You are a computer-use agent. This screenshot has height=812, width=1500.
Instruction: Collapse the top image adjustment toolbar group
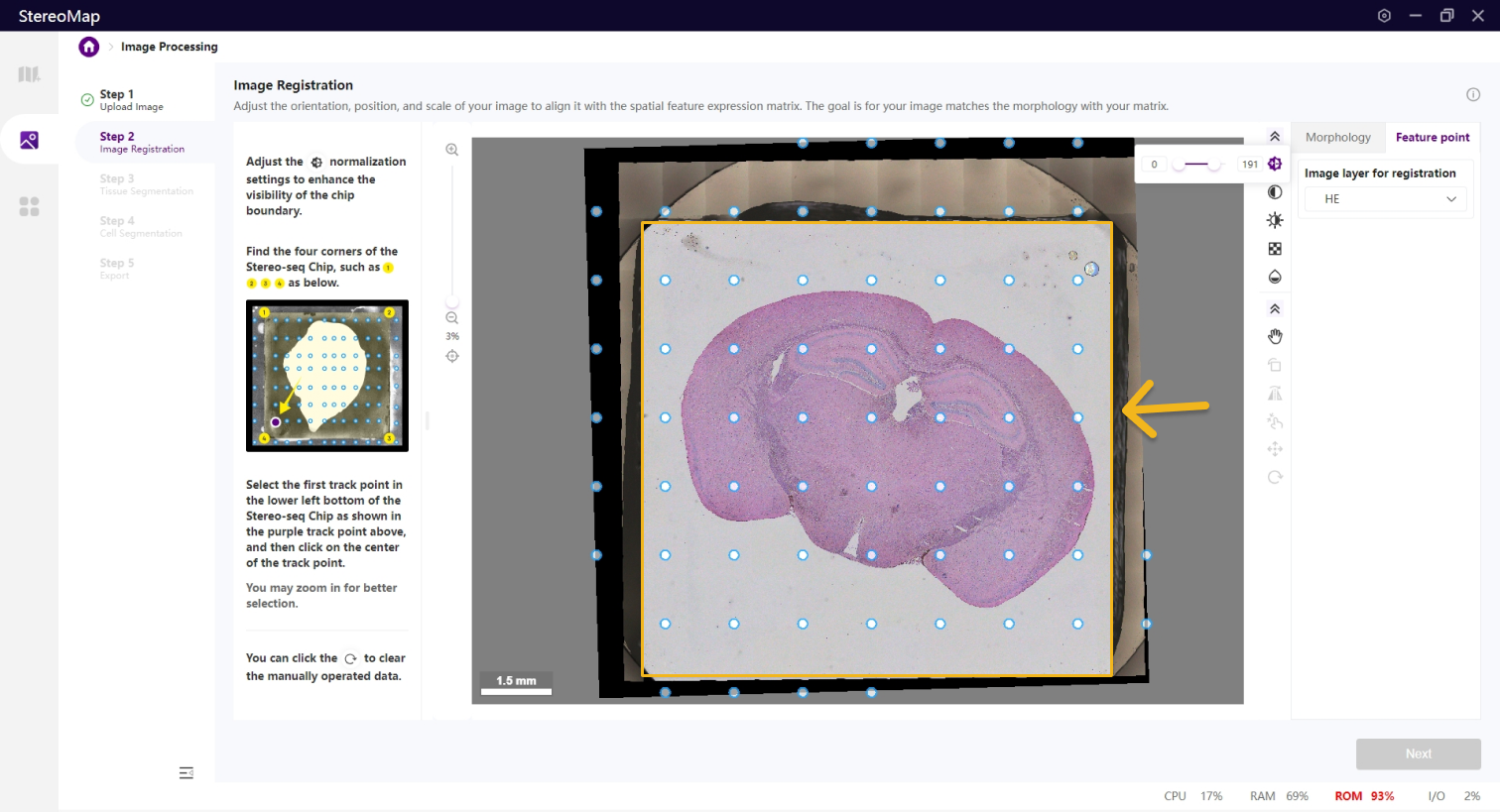(x=1275, y=137)
